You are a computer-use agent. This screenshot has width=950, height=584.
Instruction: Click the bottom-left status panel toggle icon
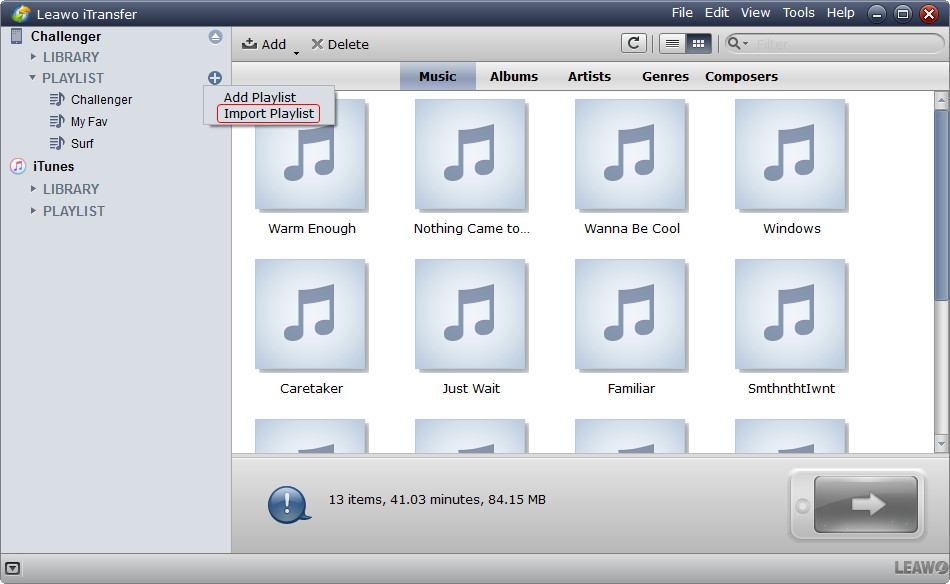click(x=12, y=568)
